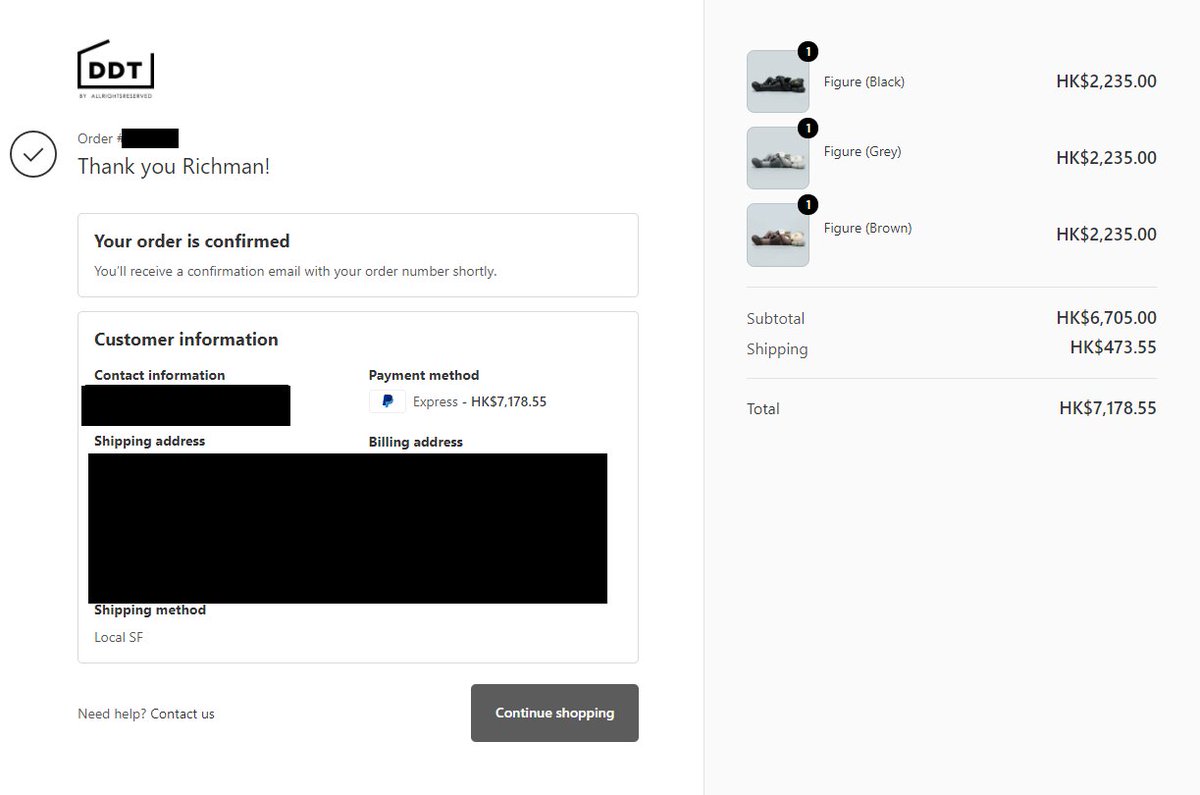Click the Figure (Black) price
The width and height of the screenshot is (1200, 795).
coord(1106,82)
